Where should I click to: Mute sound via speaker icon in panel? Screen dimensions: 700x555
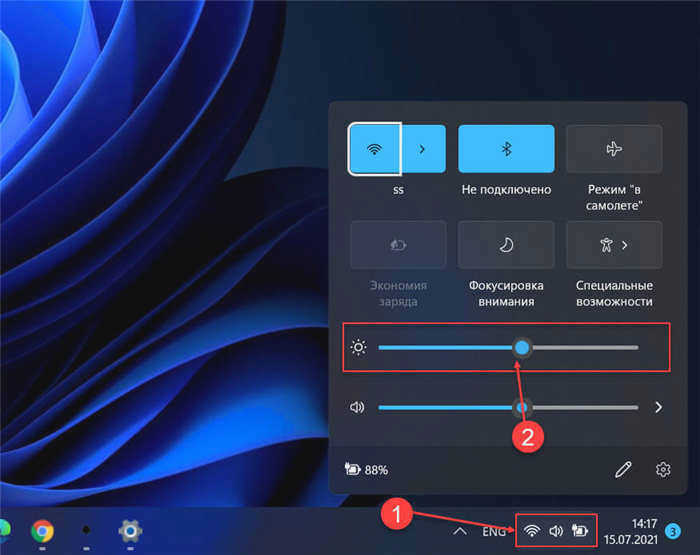point(357,407)
